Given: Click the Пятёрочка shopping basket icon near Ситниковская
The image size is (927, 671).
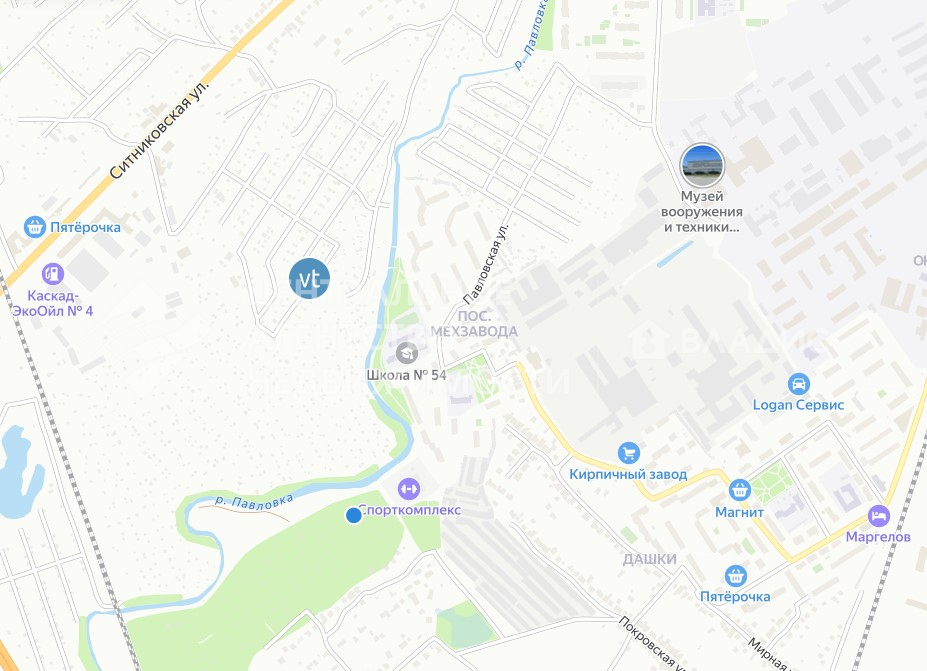Looking at the screenshot, I should click(35, 227).
